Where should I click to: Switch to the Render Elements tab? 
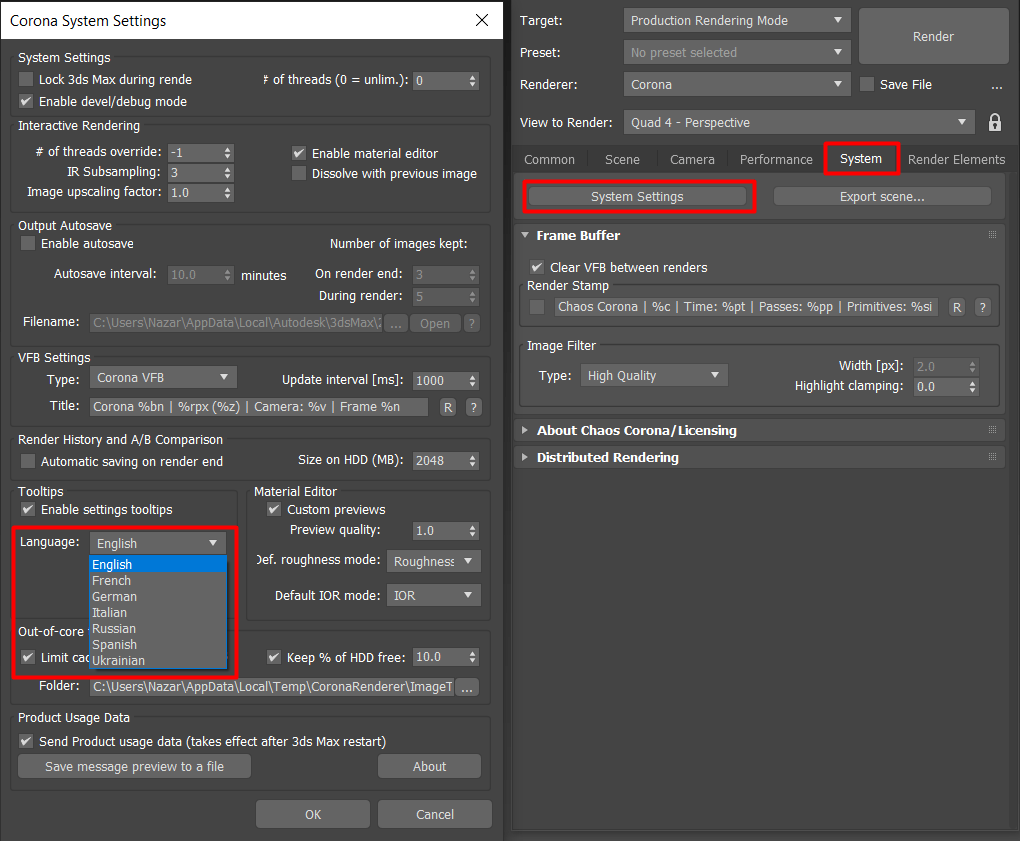(956, 159)
